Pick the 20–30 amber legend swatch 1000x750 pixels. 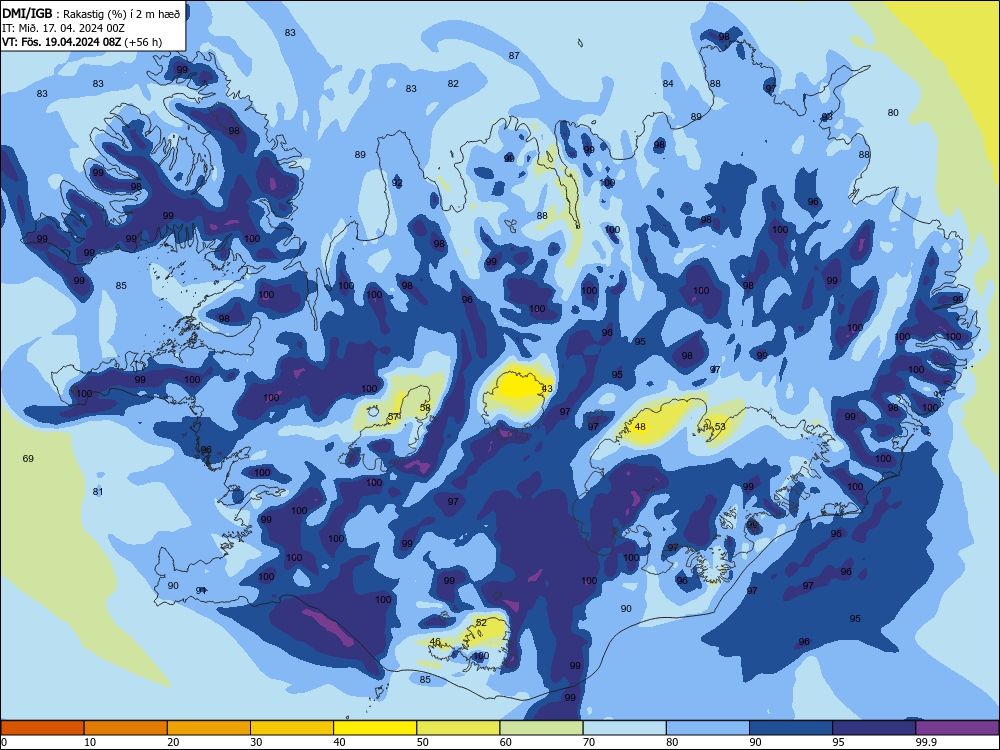[209, 728]
